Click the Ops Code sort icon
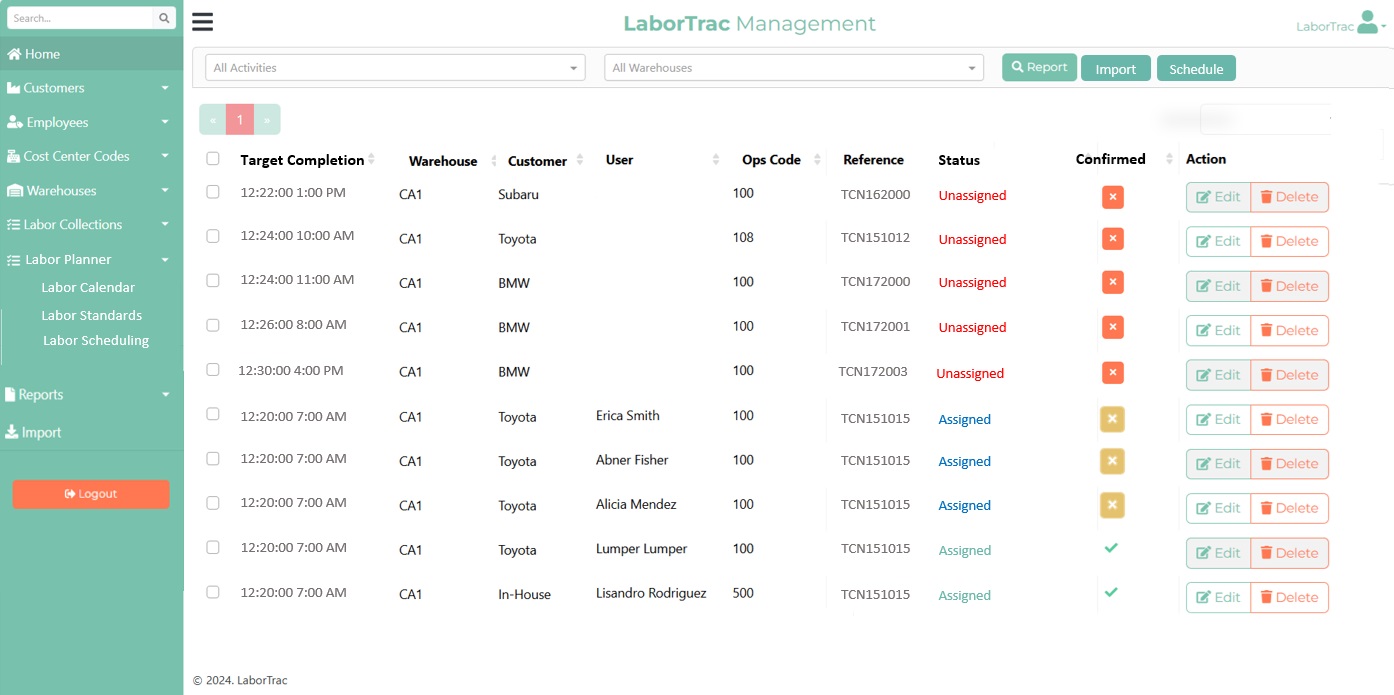This screenshot has height=695, width=1394. [x=817, y=160]
